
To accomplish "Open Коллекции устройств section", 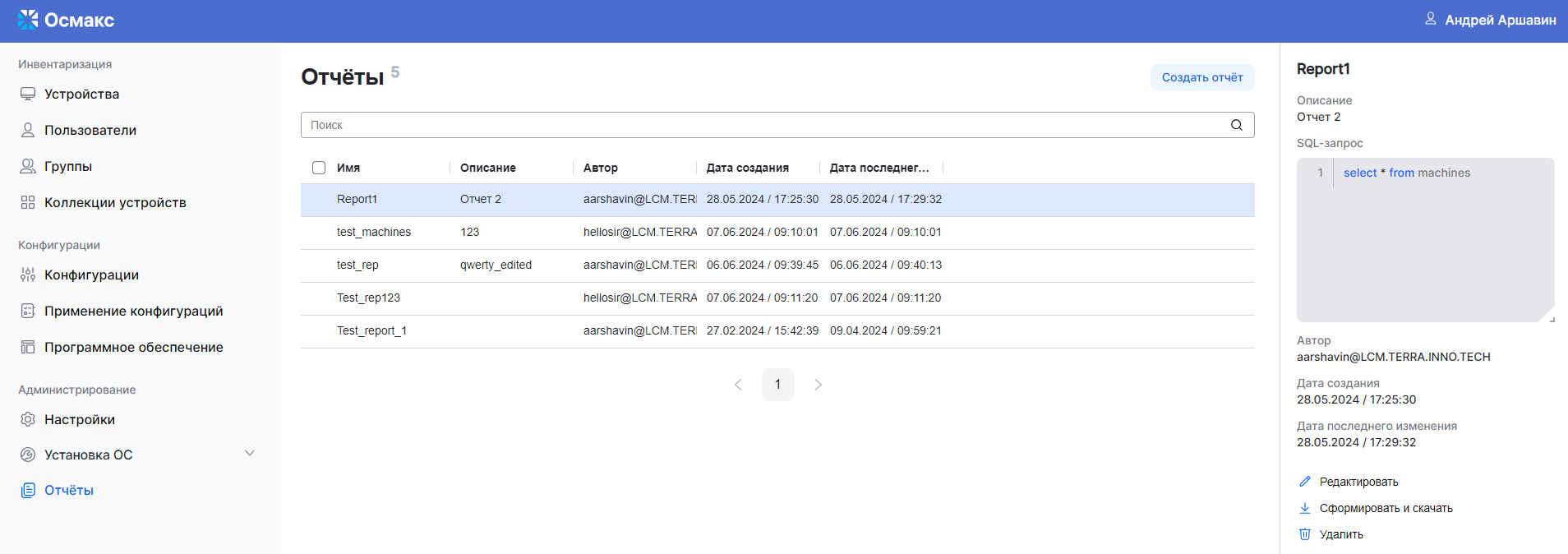I will (115, 202).
